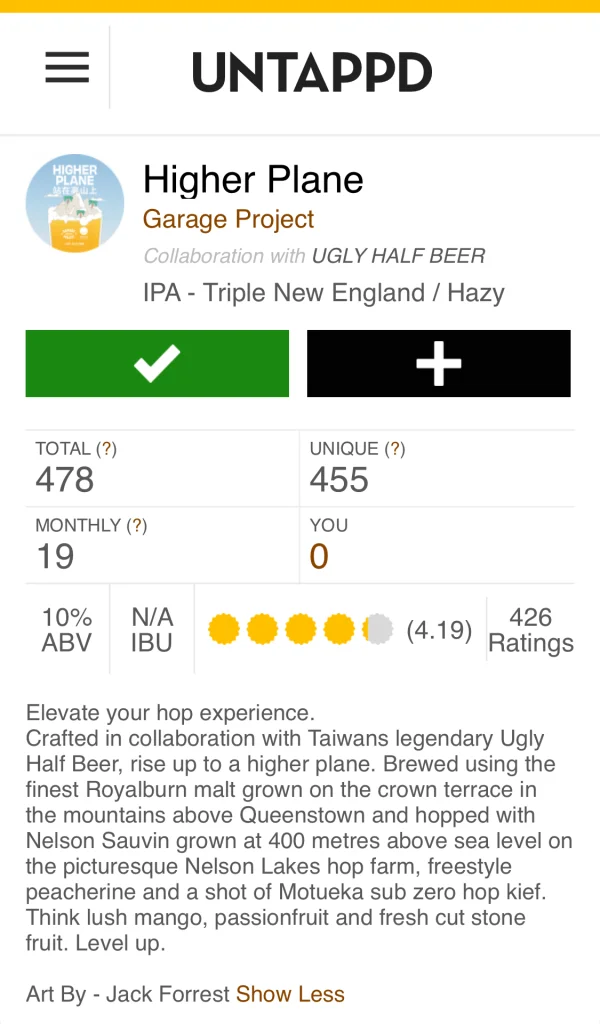Collapse description with Show Less

290,994
